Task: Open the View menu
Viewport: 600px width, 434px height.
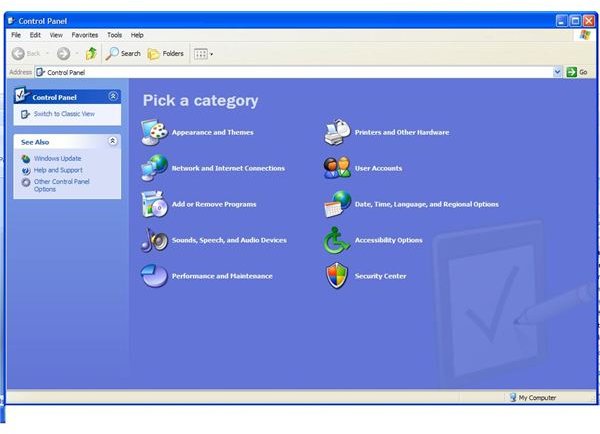Action: coord(56,35)
